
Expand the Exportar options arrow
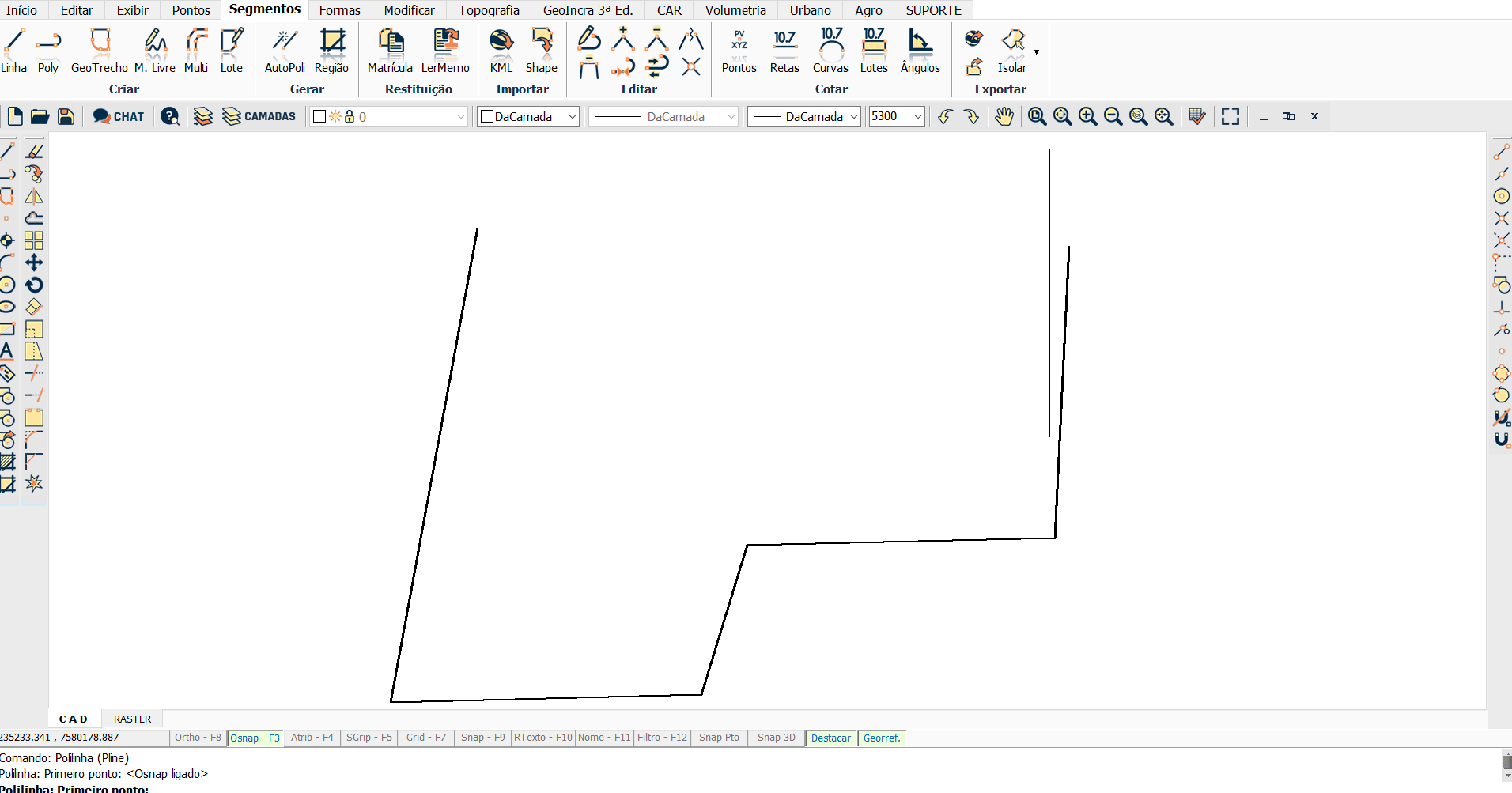[x=1037, y=52]
